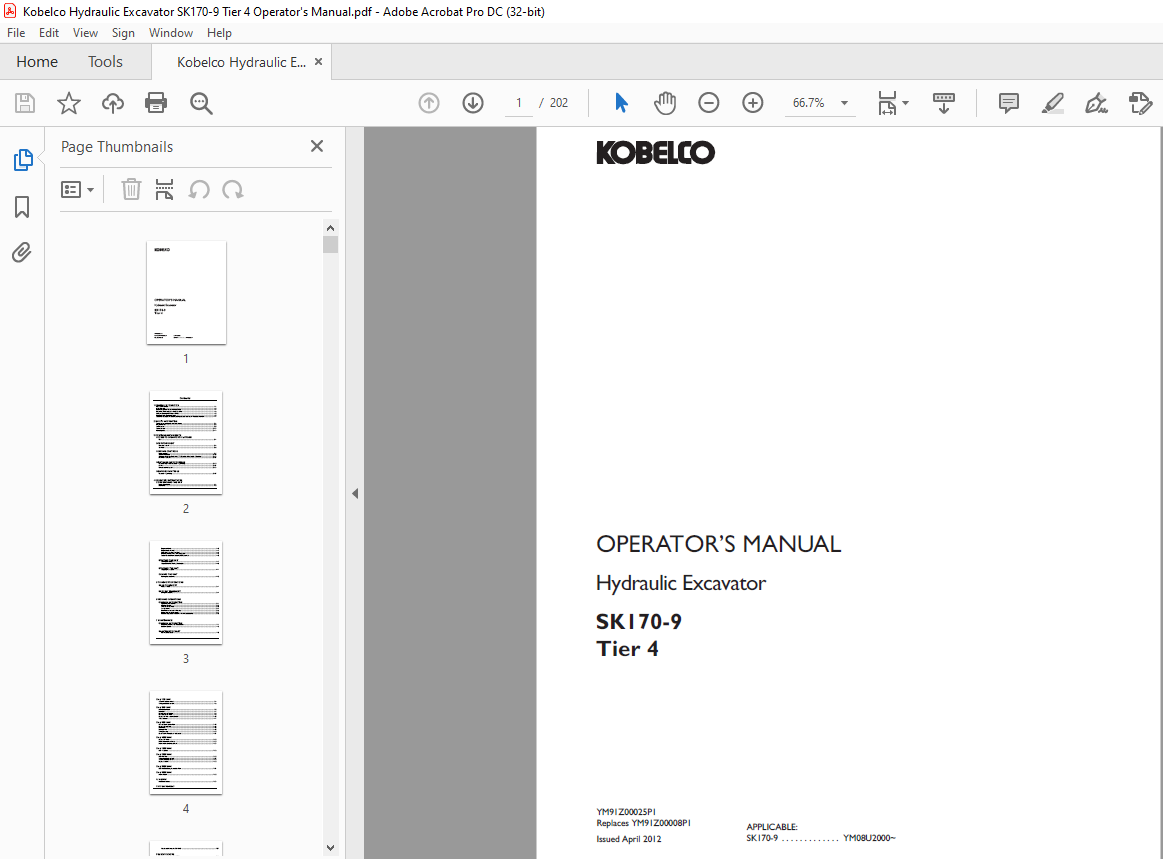Add a sticky note comment
This screenshot has width=1163, height=859.
point(1009,103)
